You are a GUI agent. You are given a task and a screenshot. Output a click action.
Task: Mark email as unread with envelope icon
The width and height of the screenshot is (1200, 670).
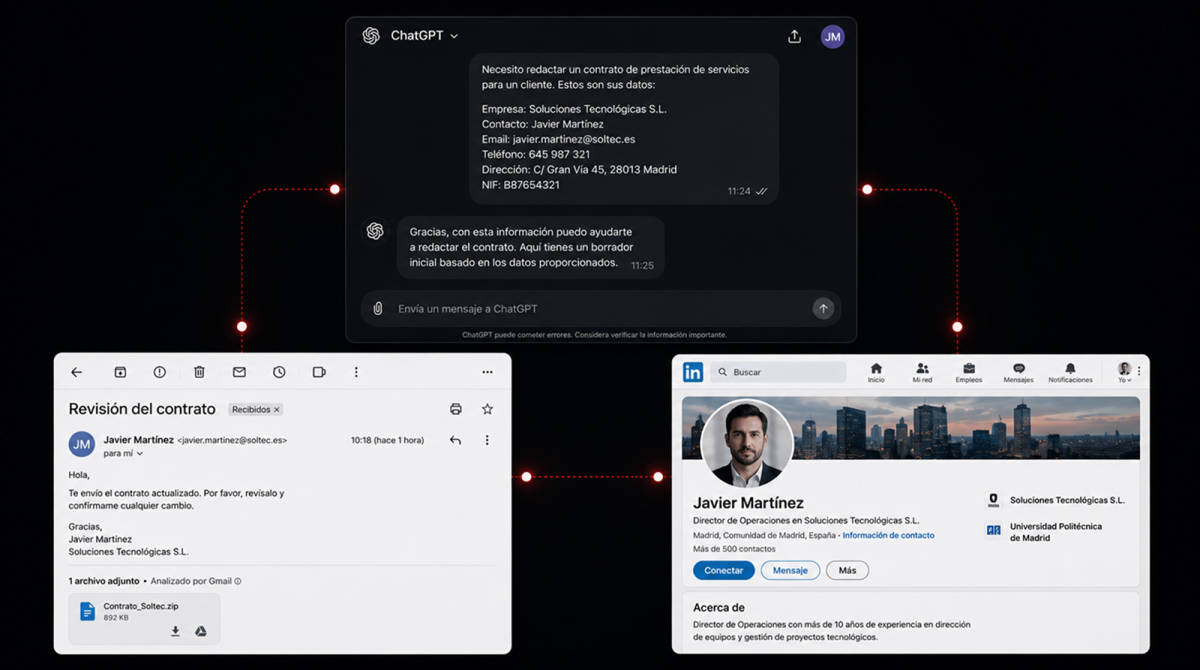point(239,372)
